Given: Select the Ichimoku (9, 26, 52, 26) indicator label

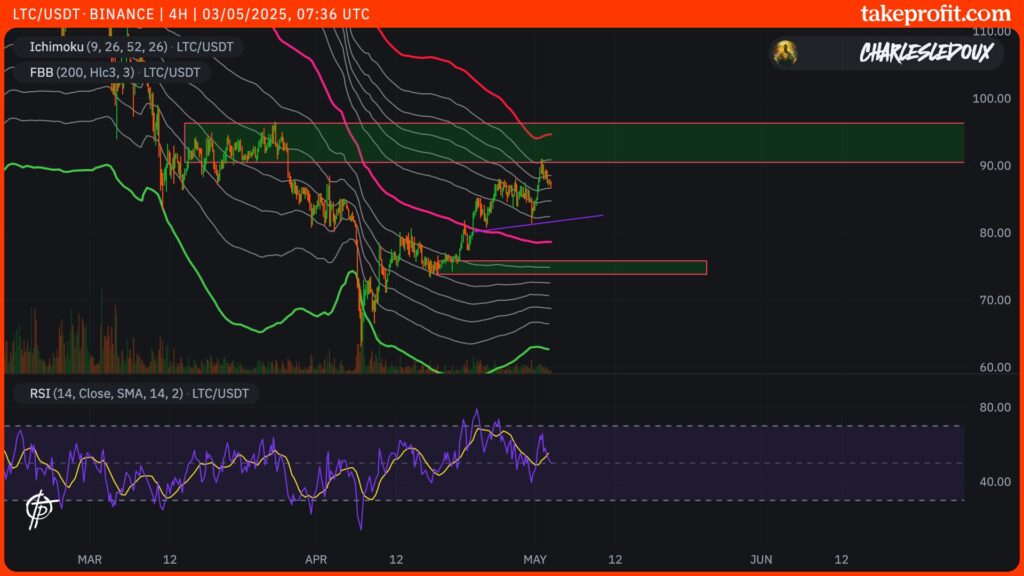Looking at the screenshot, I should 128,47.
